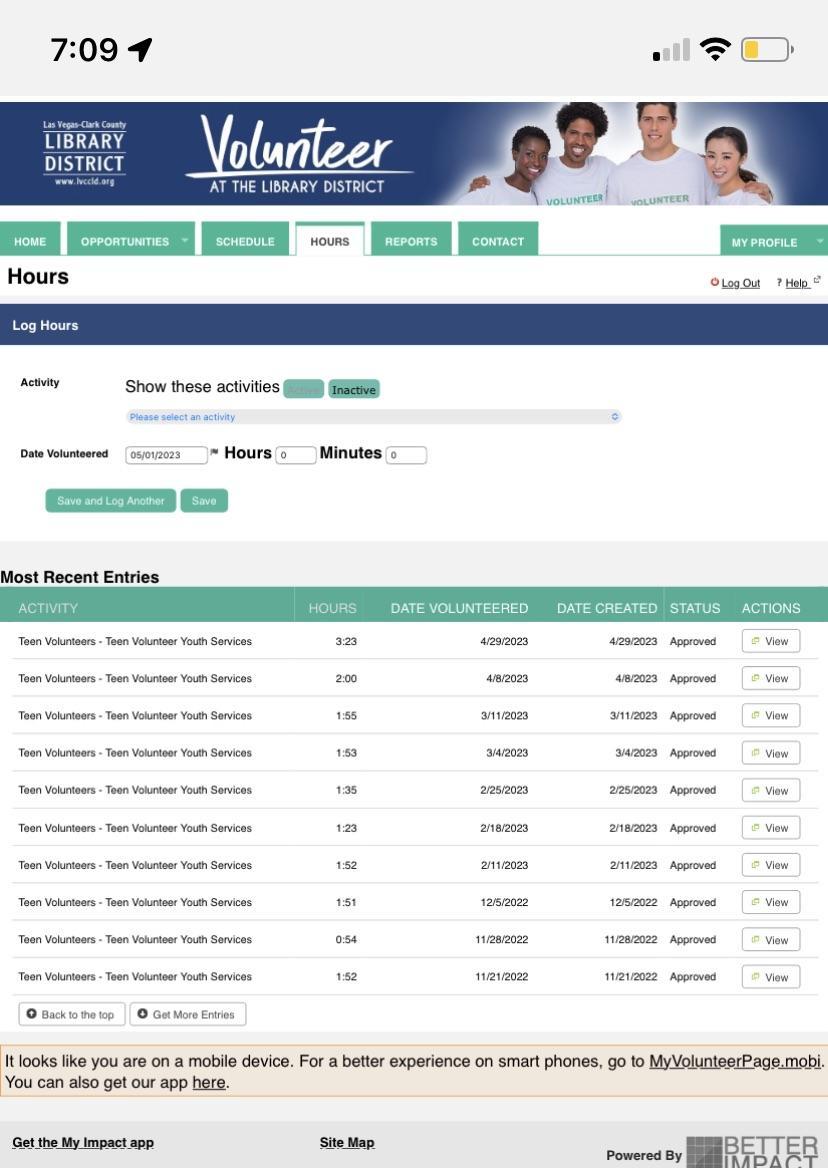The image size is (828, 1168).
Task: Click activity name in 3/4/2023 row
Action: pos(135,753)
